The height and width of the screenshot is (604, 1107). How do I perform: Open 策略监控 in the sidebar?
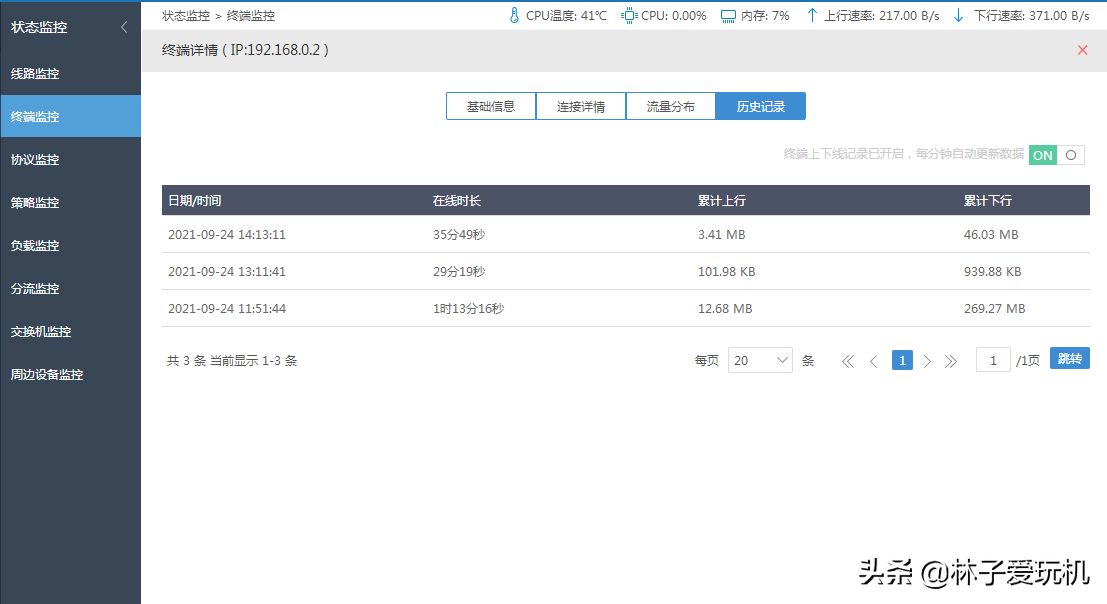point(71,203)
